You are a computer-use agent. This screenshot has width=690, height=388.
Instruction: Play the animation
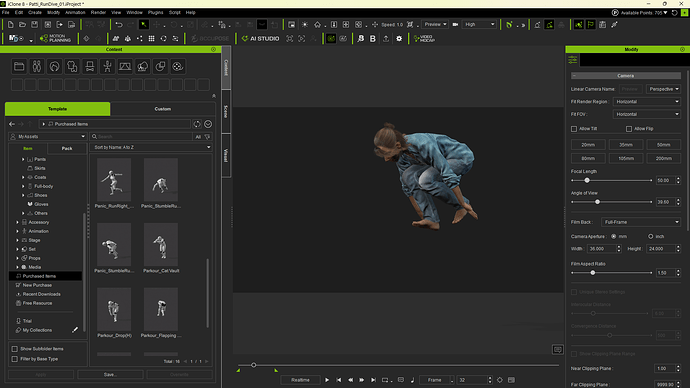327,380
